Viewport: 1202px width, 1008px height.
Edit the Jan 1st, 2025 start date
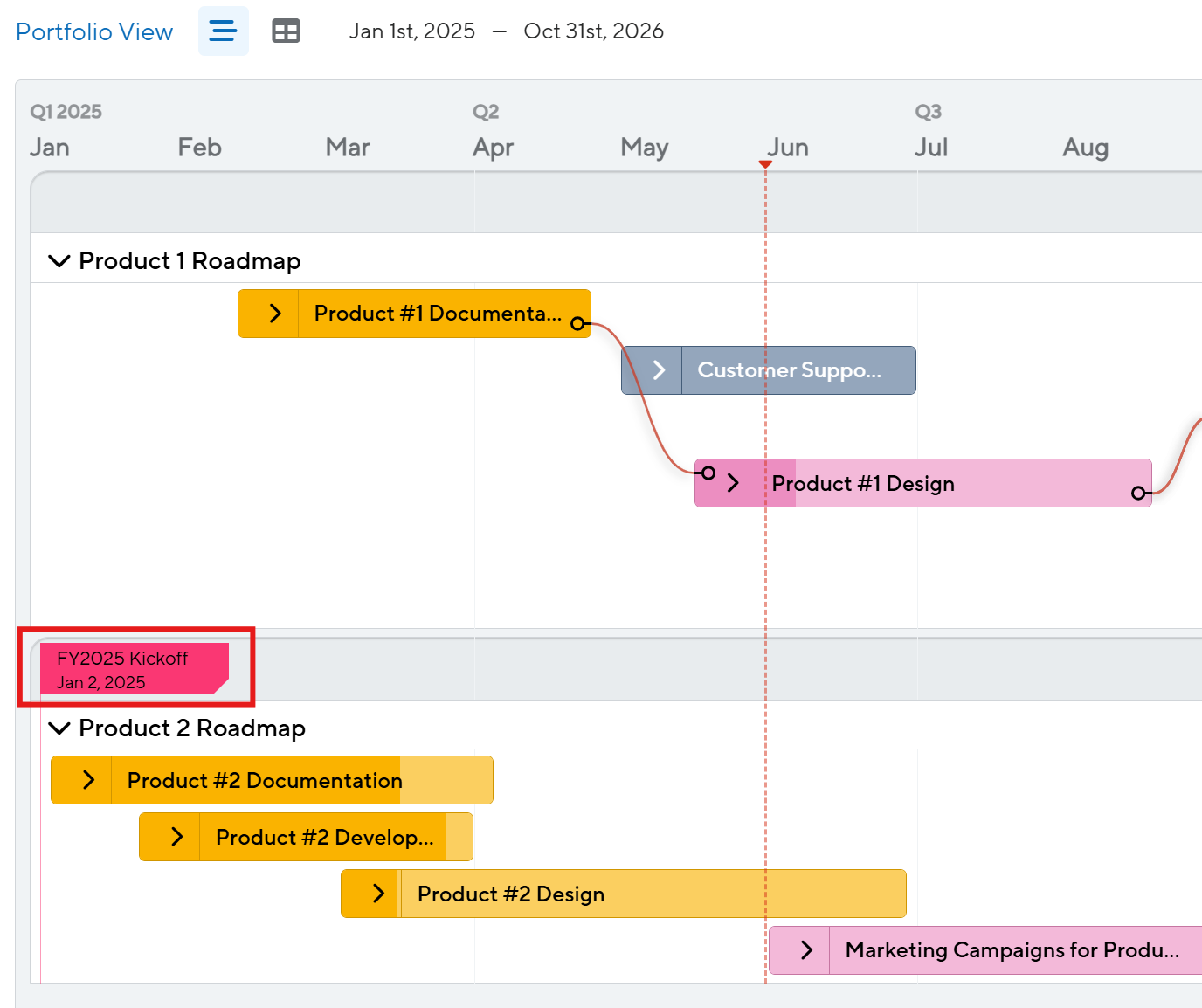411,31
